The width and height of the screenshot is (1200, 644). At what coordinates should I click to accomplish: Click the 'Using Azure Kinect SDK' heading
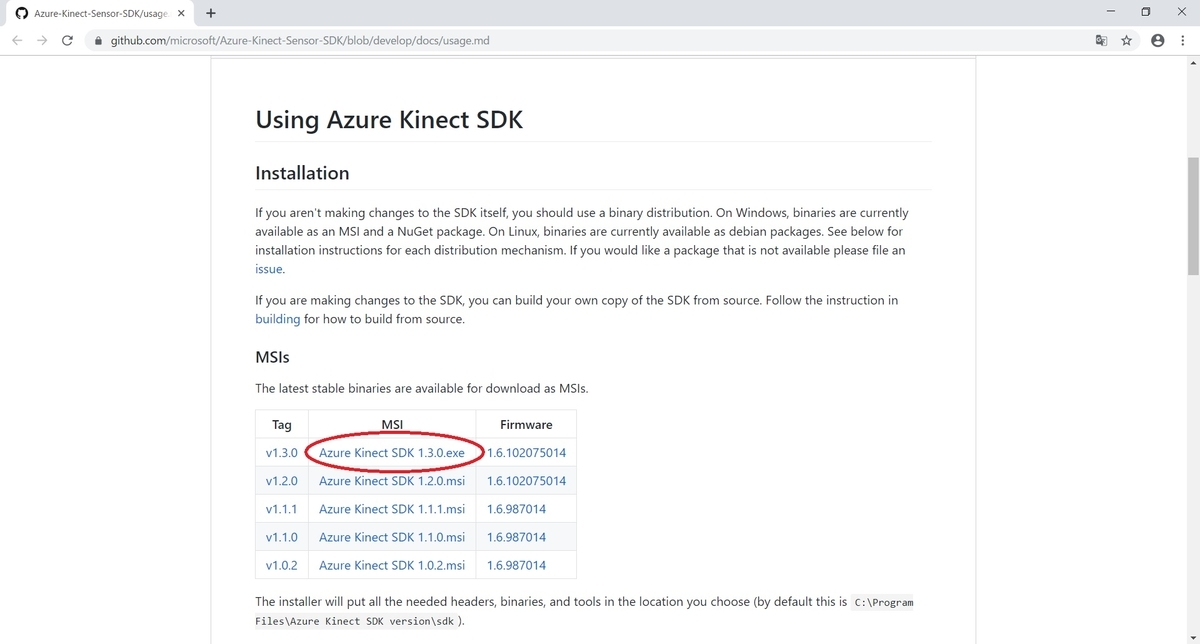click(x=389, y=119)
